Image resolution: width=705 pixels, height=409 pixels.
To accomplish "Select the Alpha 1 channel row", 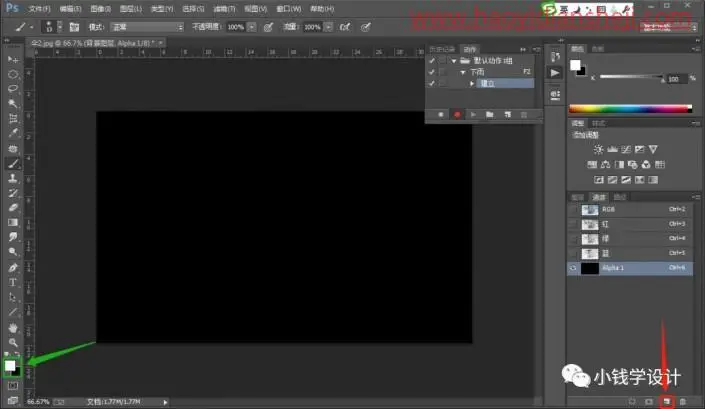I will pyautogui.click(x=630, y=268).
